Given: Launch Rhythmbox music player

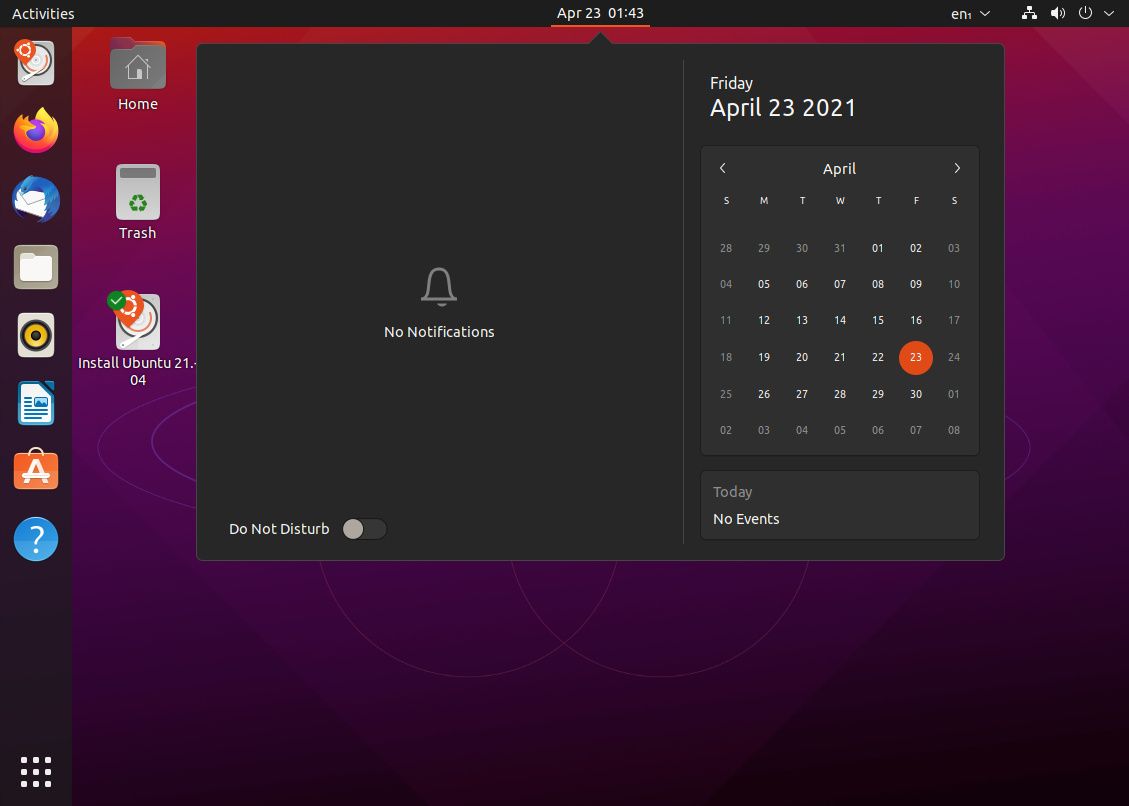Looking at the screenshot, I should click(x=35, y=335).
